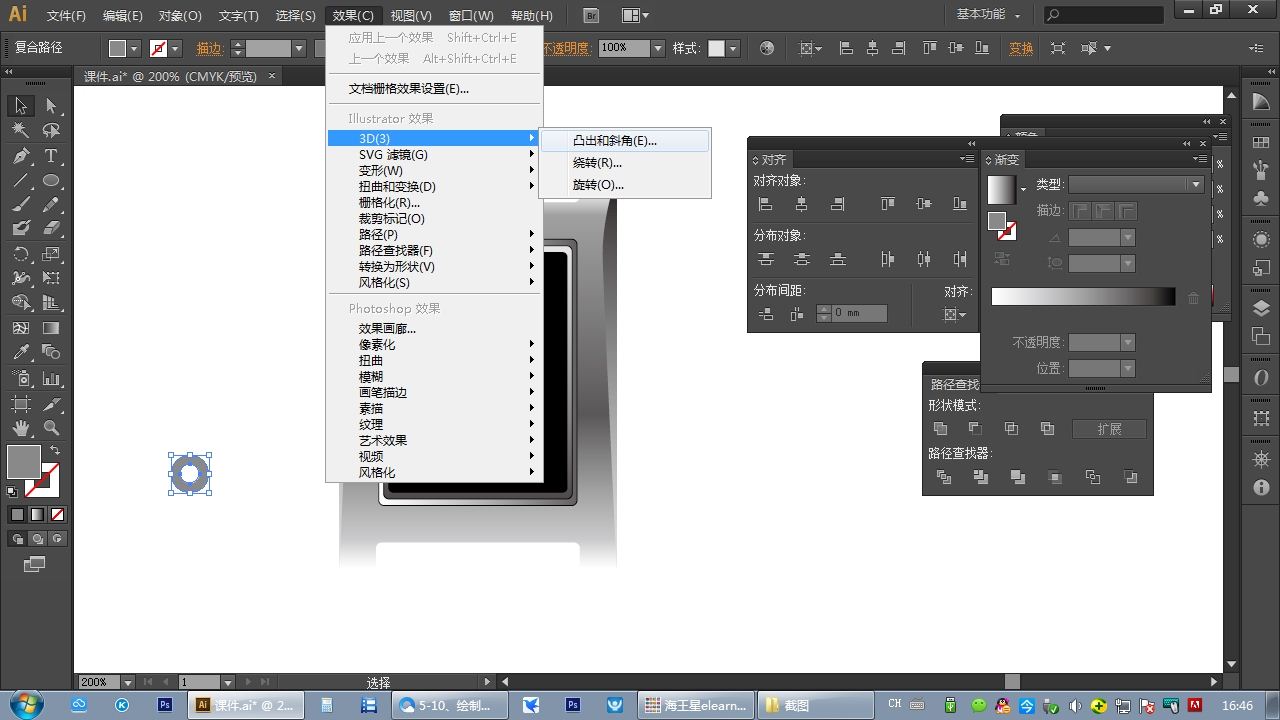
Task: Choose 效果画廊... from the Effect menu
Action: [435, 328]
